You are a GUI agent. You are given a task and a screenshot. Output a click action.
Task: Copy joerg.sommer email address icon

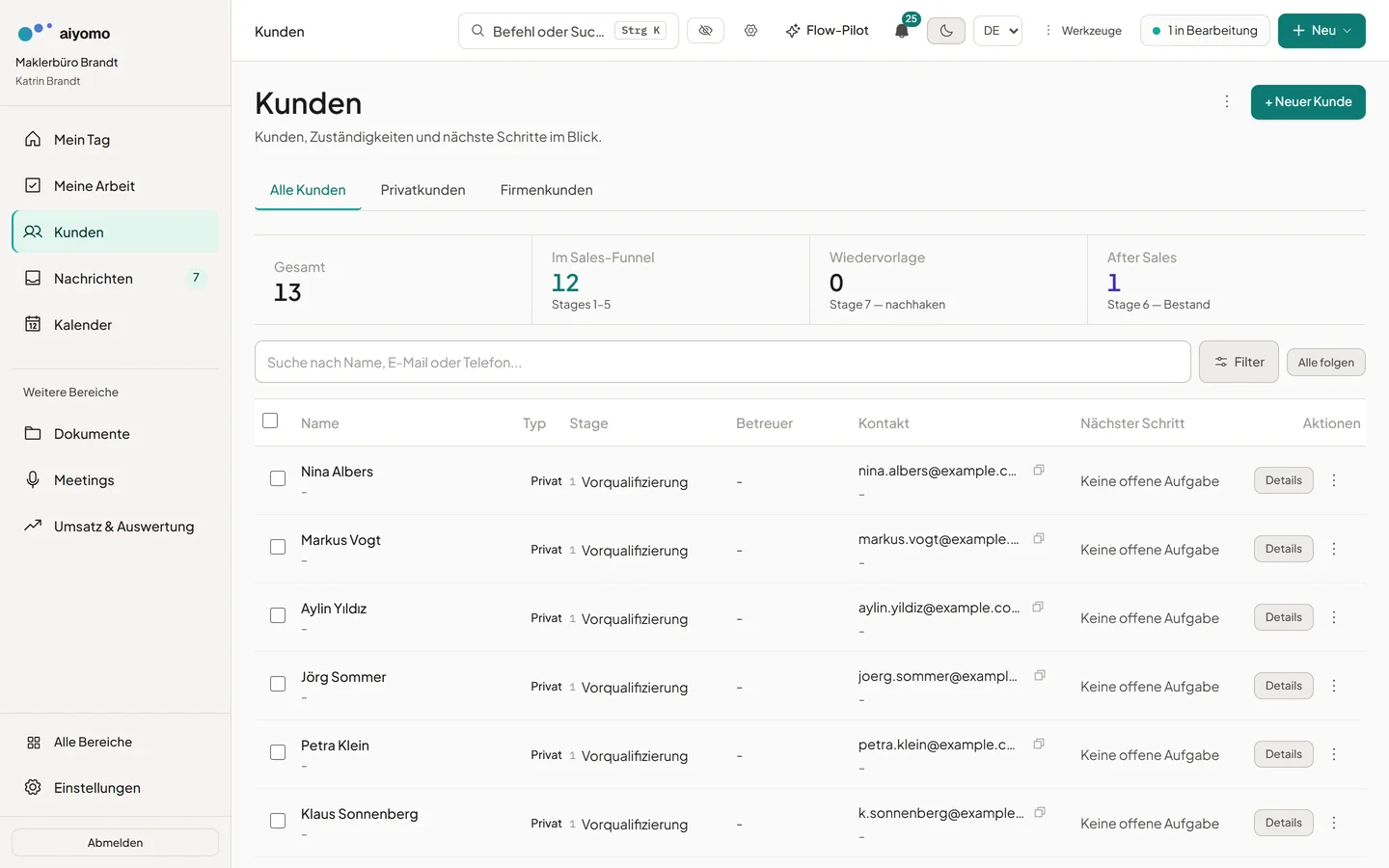click(x=1040, y=675)
